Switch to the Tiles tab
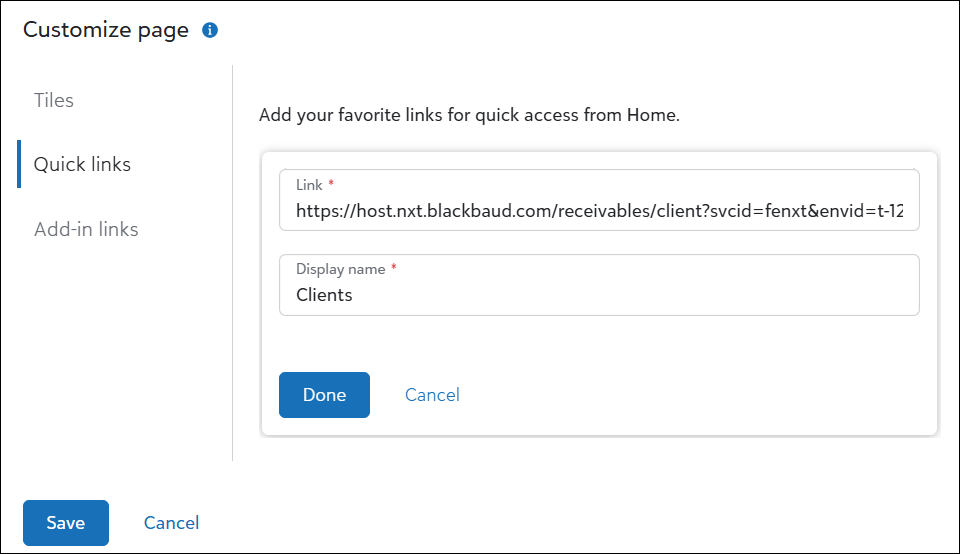Viewport: 960px width, 554px height. coord(54,100)
